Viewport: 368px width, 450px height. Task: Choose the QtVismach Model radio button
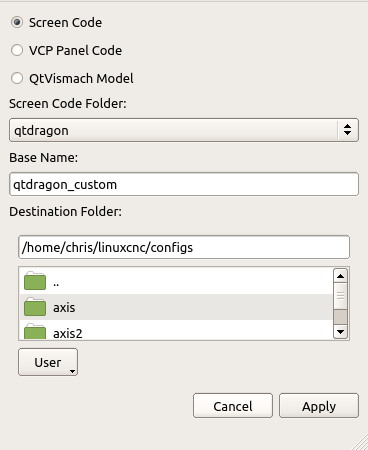pyautogui.click(x=17, y=78)
